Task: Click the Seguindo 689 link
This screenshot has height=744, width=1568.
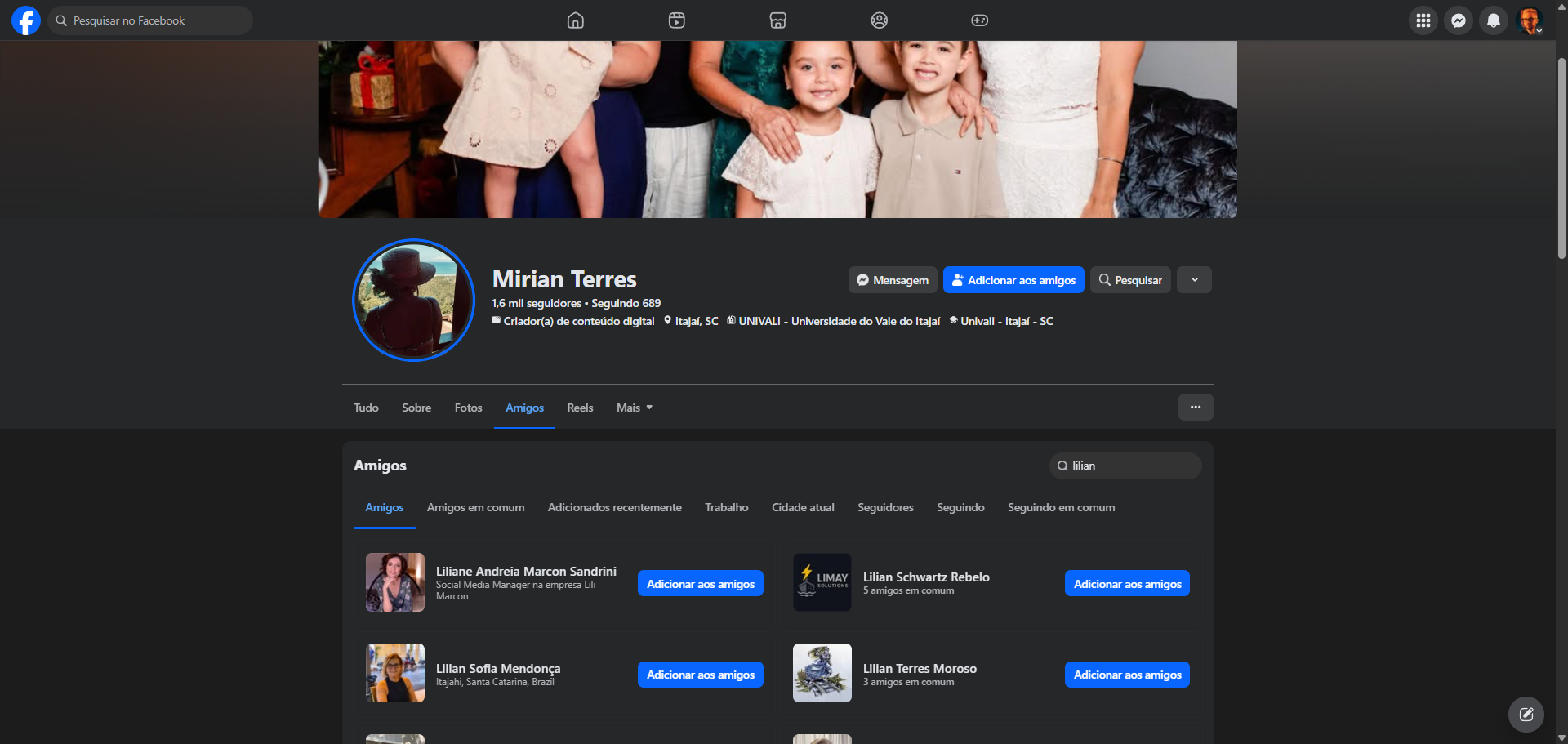Action: click(x=626, y=304)
